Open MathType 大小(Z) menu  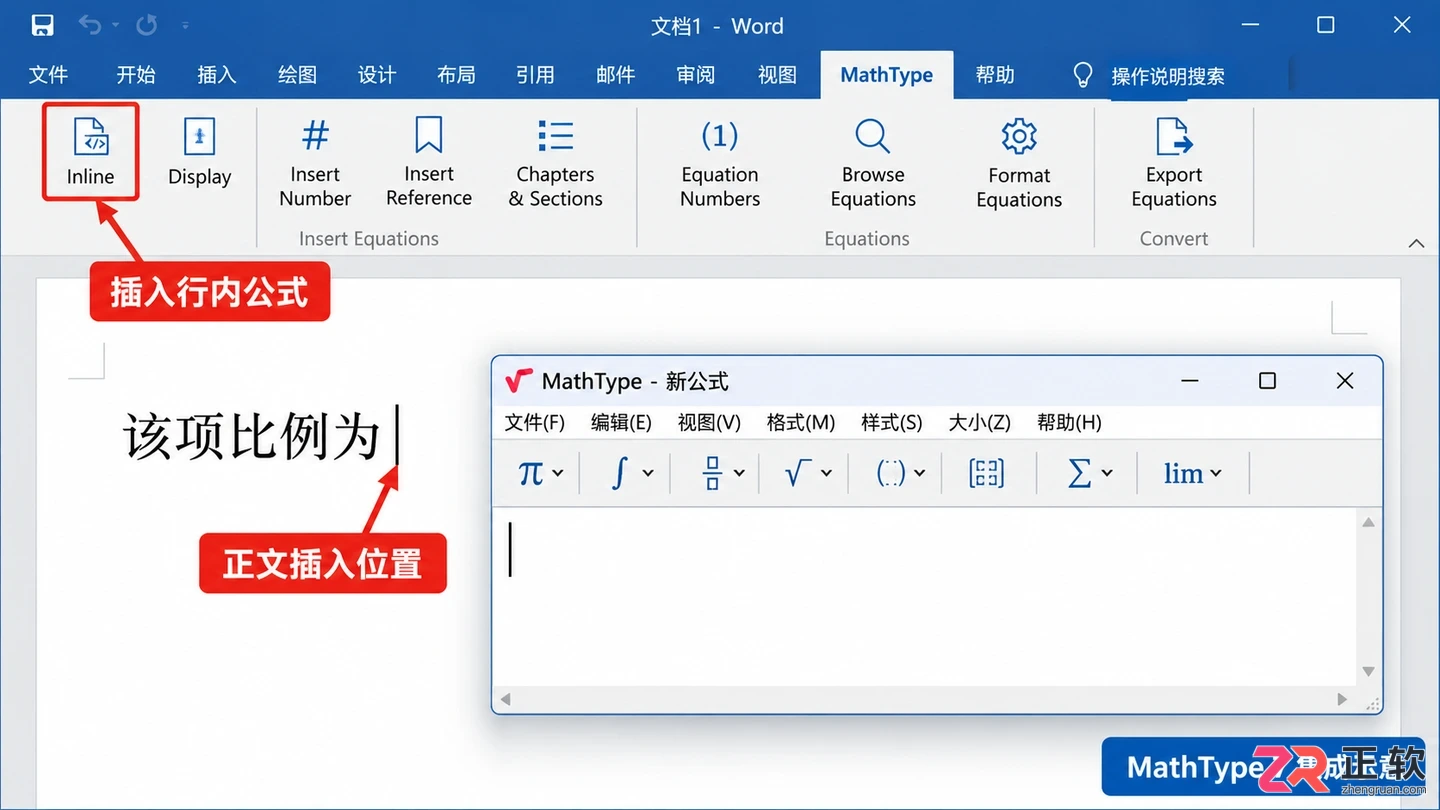[x=979, y=422]
